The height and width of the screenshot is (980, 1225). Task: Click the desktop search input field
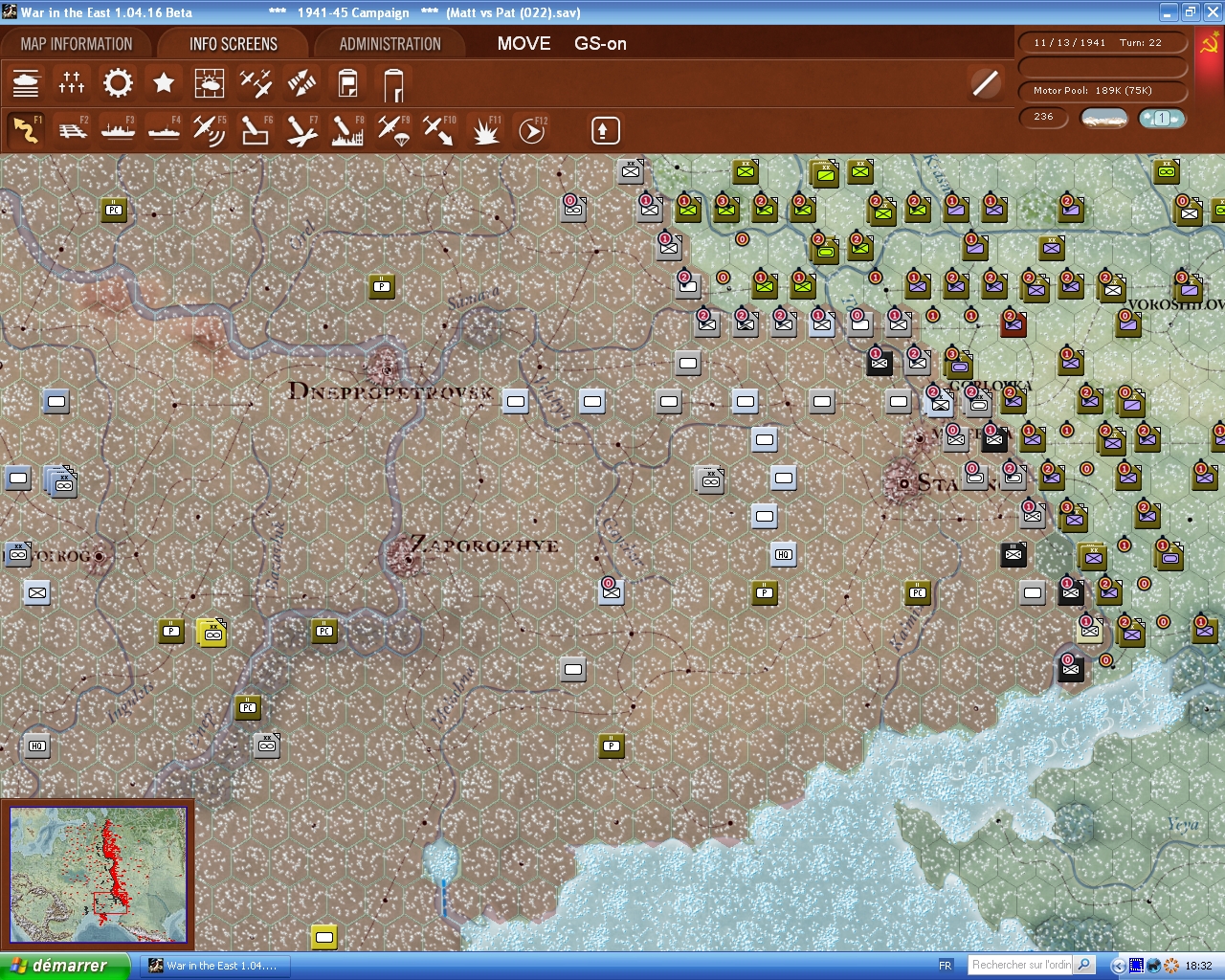[x=1022, y=965]
